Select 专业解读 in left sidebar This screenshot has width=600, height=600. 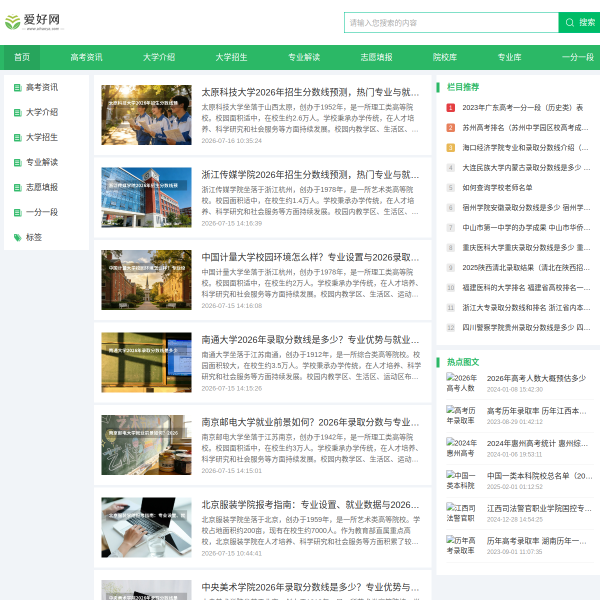click(42, 163)
